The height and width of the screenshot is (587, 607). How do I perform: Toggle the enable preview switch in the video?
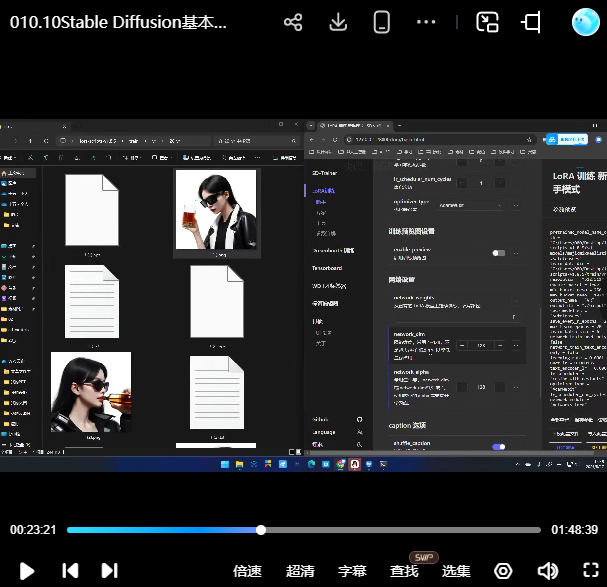[498, 253]
